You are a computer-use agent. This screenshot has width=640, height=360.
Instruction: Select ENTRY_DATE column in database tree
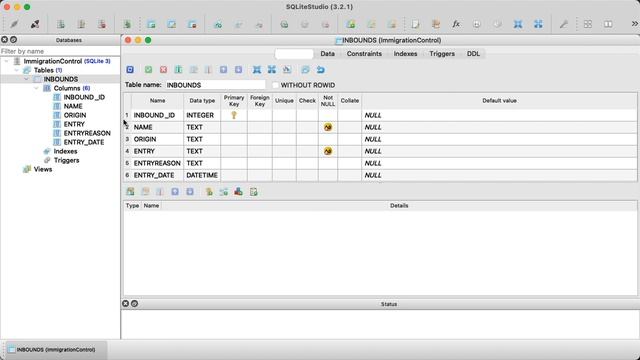click(84, 142)
